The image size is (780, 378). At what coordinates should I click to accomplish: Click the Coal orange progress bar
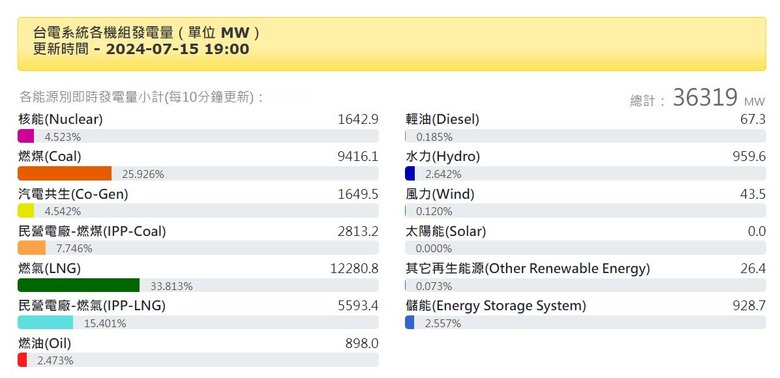65,174
